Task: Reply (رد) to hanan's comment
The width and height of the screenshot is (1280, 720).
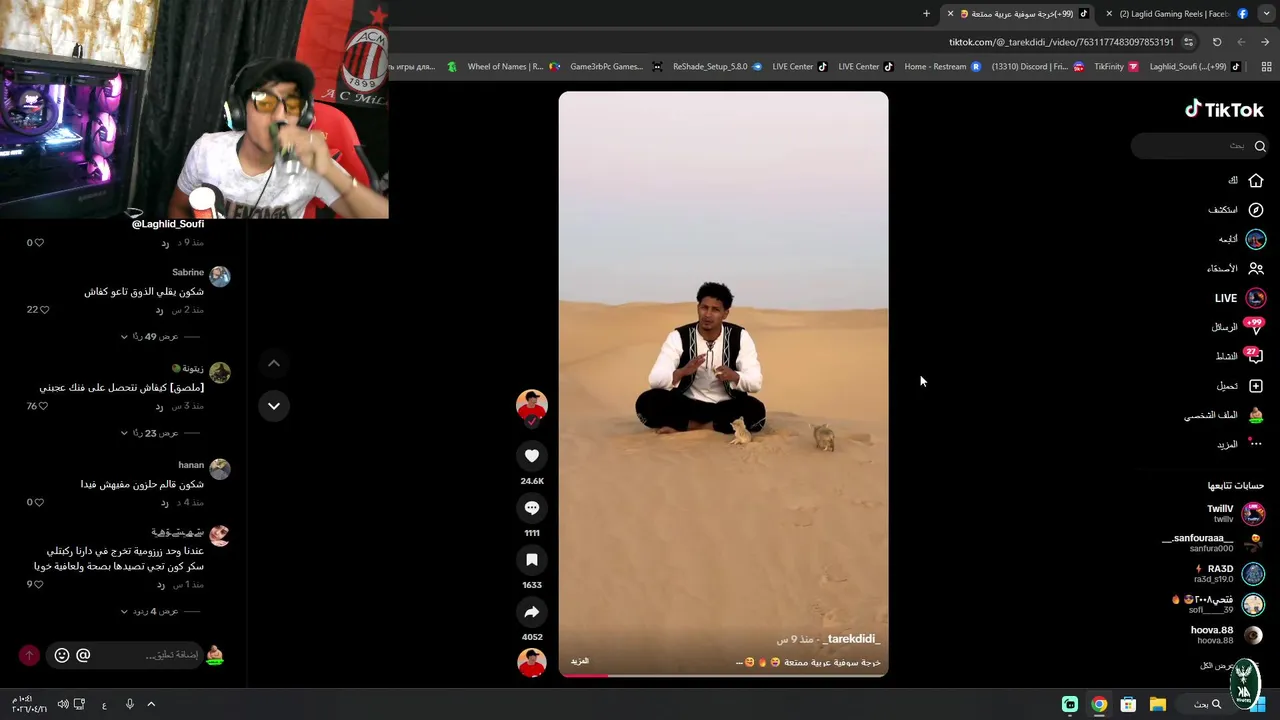Action: pyautogui.click(x=165, y=502)
